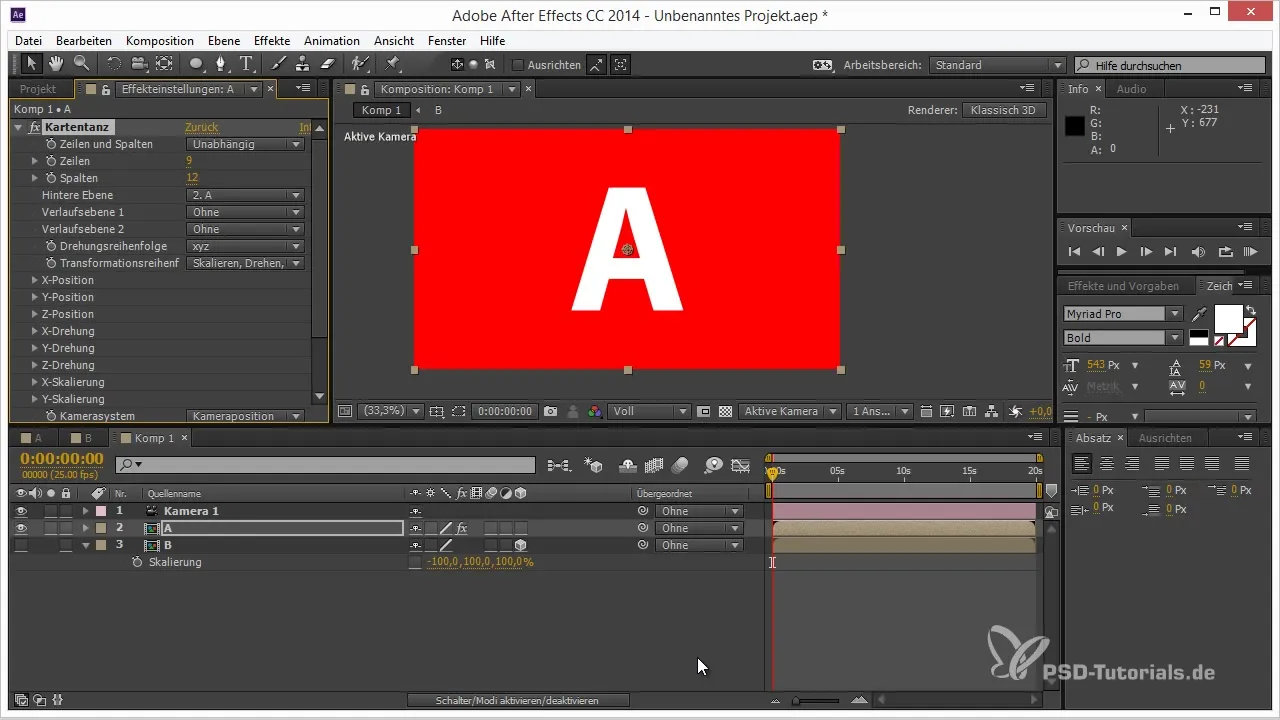Screen dimensions: 1280x720
Task: Click the RGB channel display icon
Action: [x=595, y=411]
